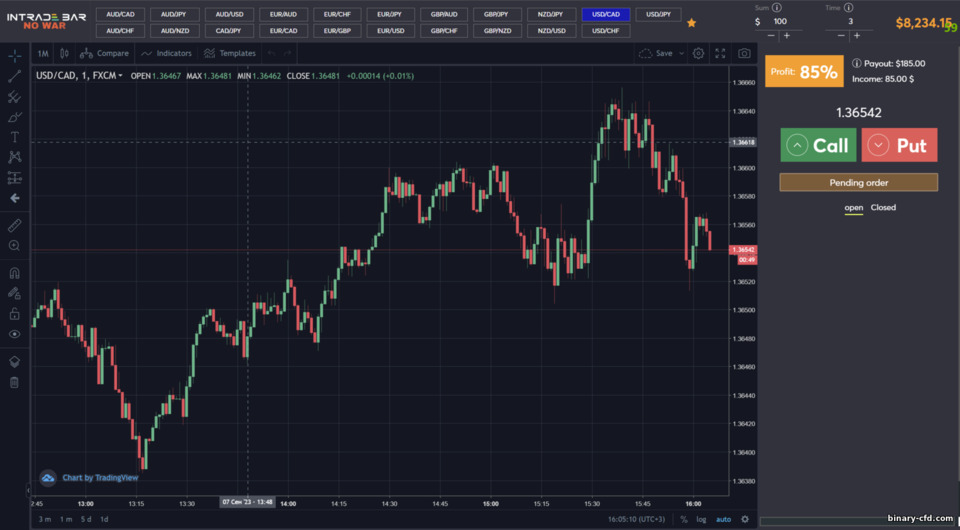Open the 1M timeframe dropdown
Viewport: 960px width, 530px height.
click(x=43, y=53)
